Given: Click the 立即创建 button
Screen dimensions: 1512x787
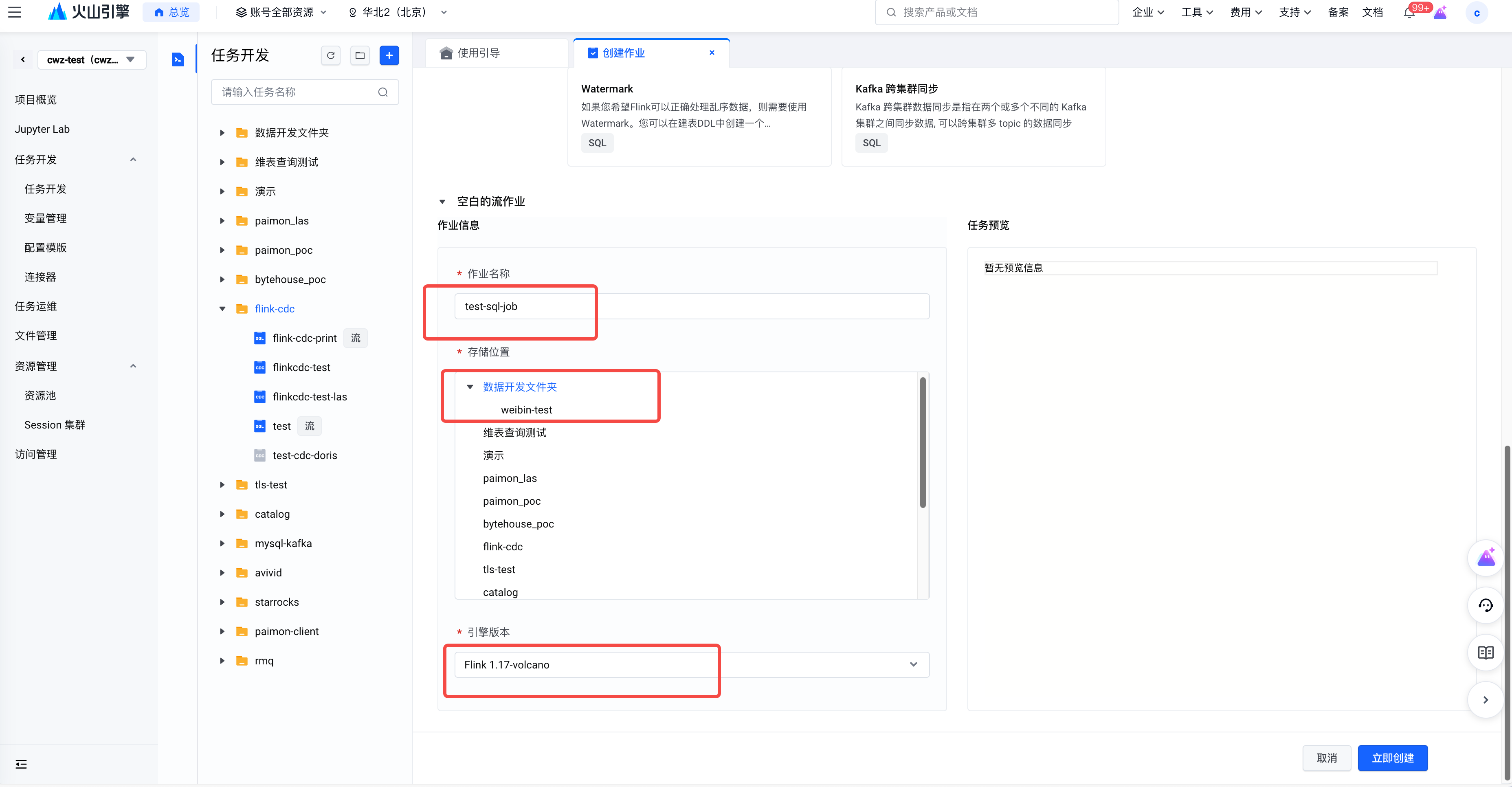Looking at the screenshot, I should [x=1392, y=758].
